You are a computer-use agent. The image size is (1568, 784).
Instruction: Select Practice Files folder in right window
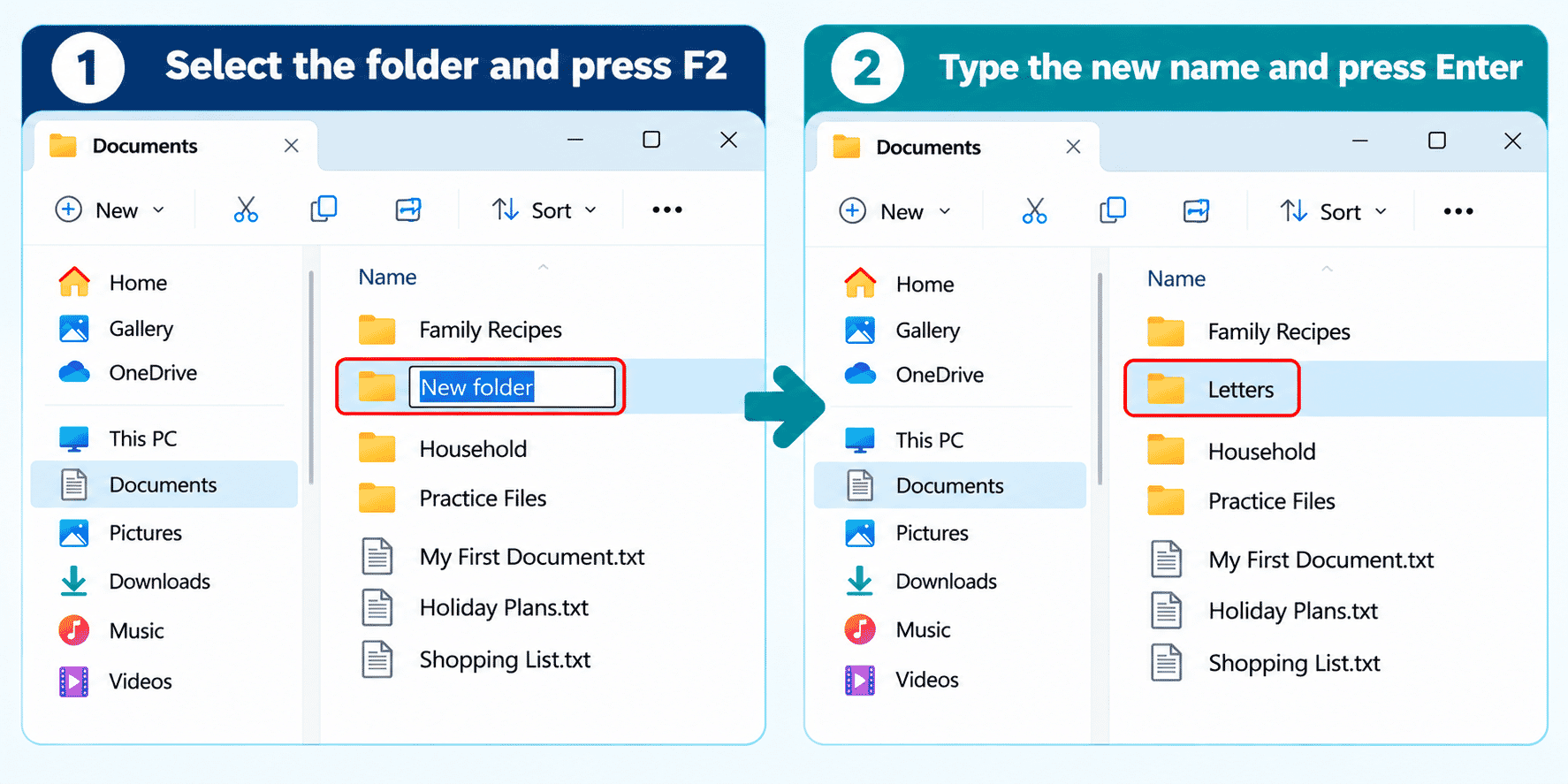click(1241, 501)
